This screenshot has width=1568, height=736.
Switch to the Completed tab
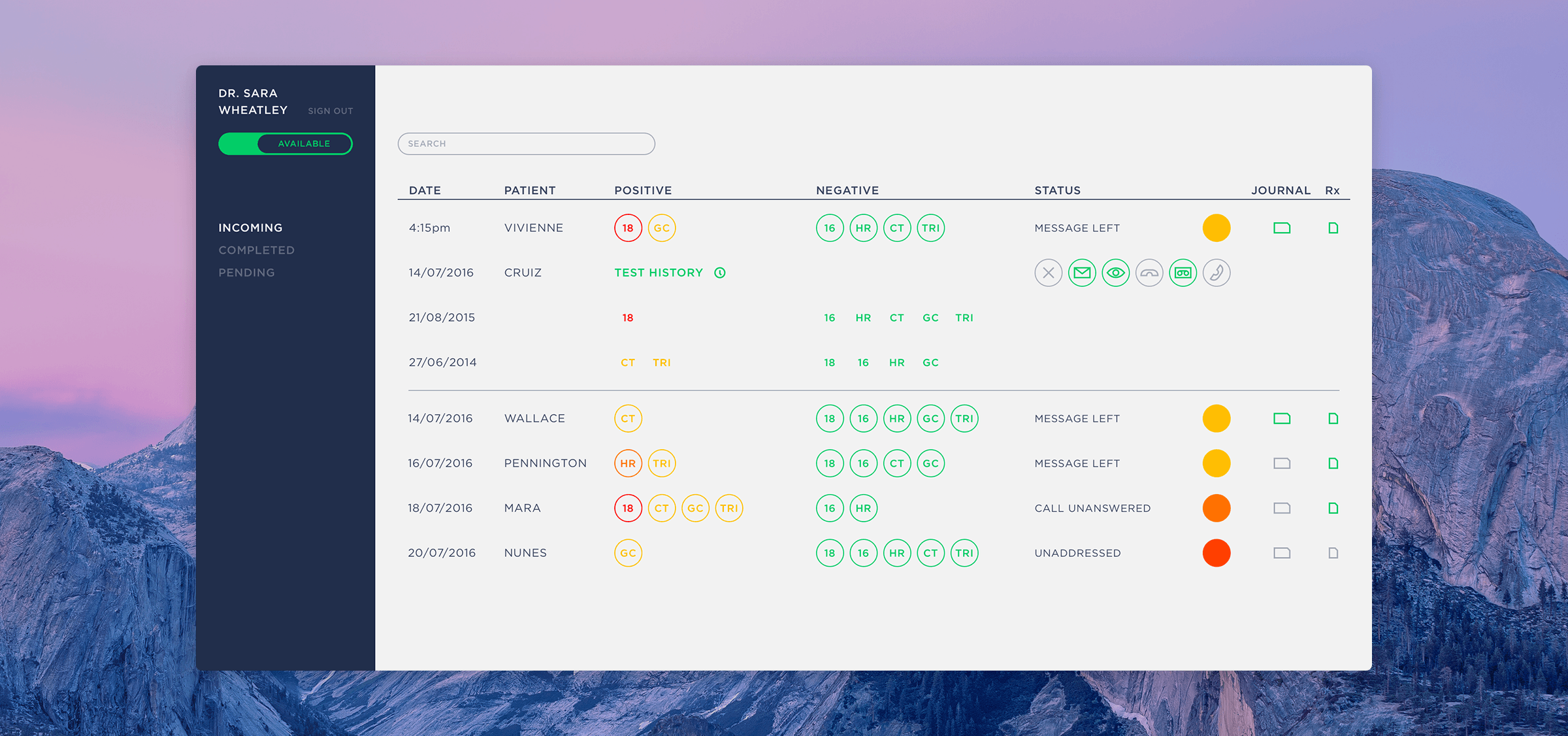coord(256,250)
